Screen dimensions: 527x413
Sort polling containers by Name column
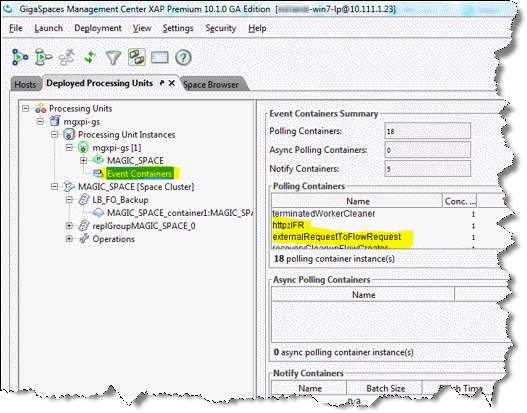coord(357,201)
